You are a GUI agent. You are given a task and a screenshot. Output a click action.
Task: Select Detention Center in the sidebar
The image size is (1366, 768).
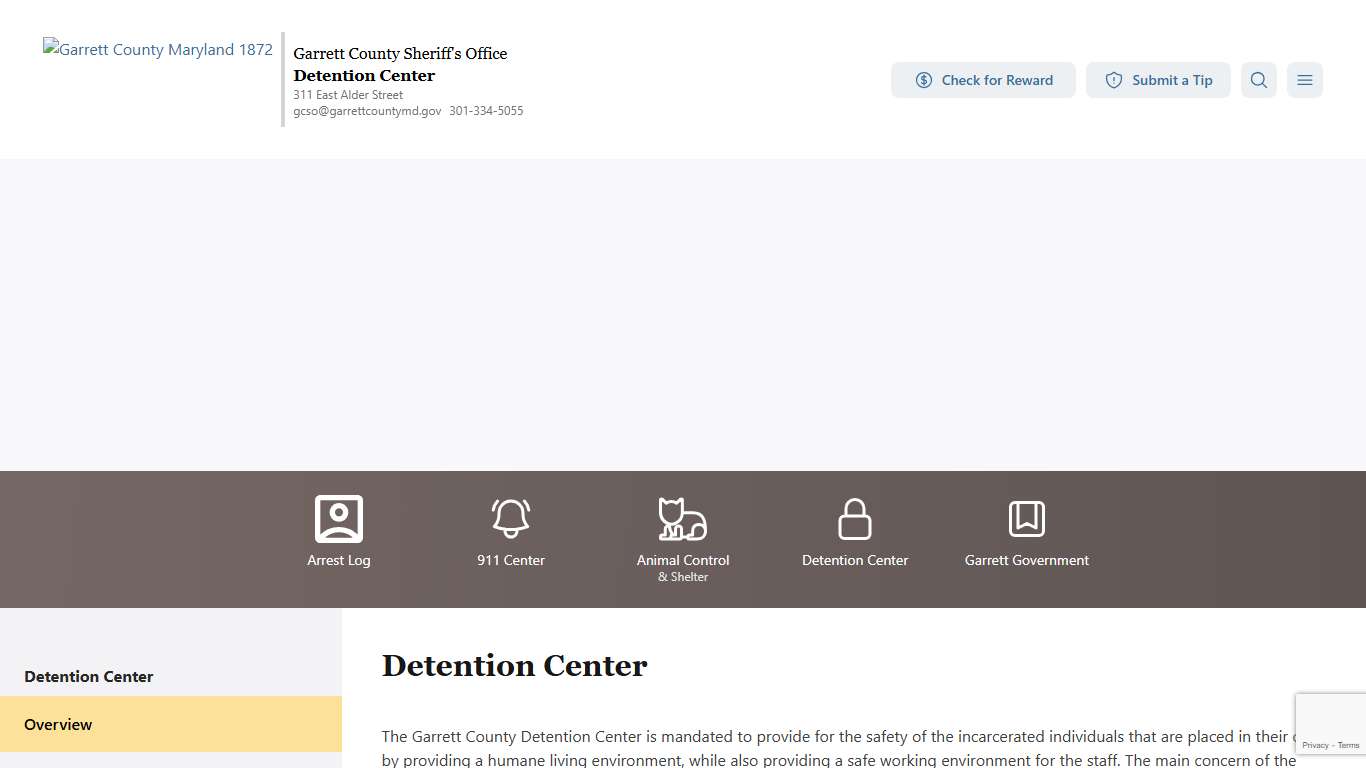pyautogui.click(x=88, y=676)
